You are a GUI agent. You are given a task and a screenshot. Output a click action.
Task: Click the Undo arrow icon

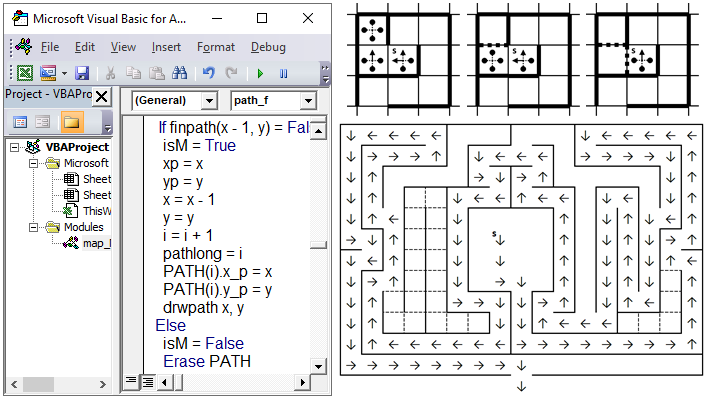208,73
